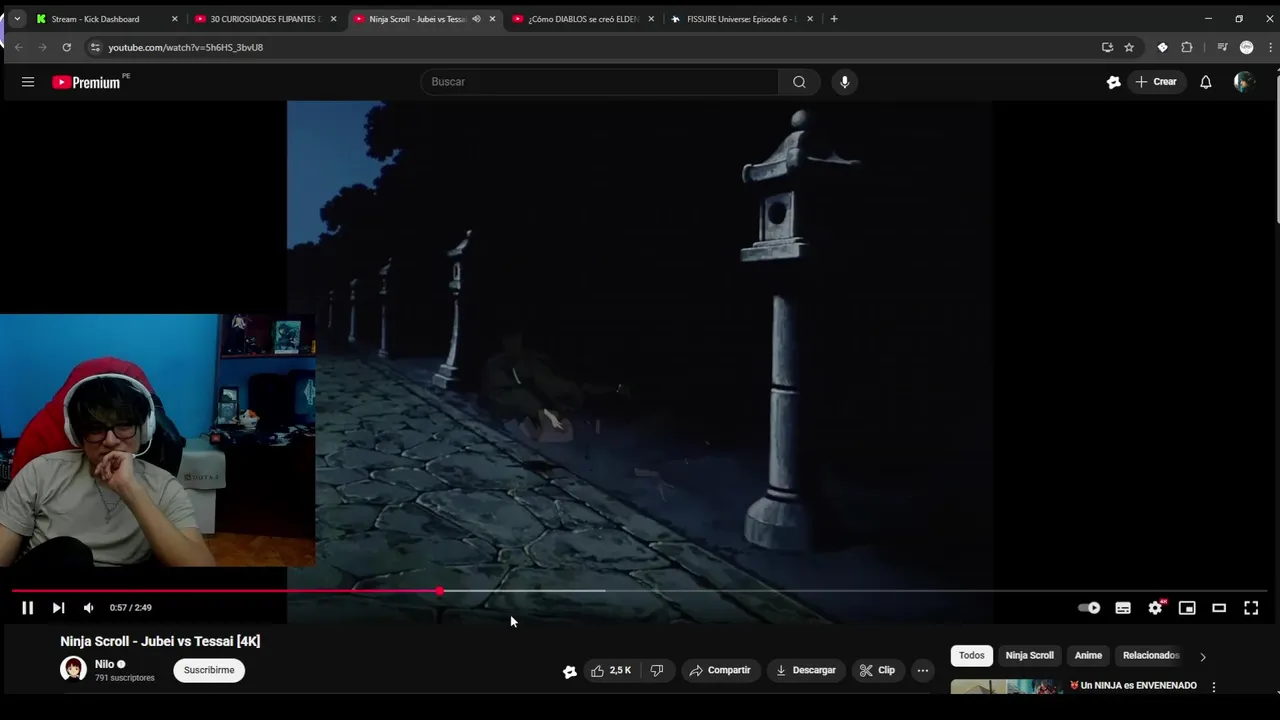
Task: Install app icon in address bar
Action: tap(1107, 47)
